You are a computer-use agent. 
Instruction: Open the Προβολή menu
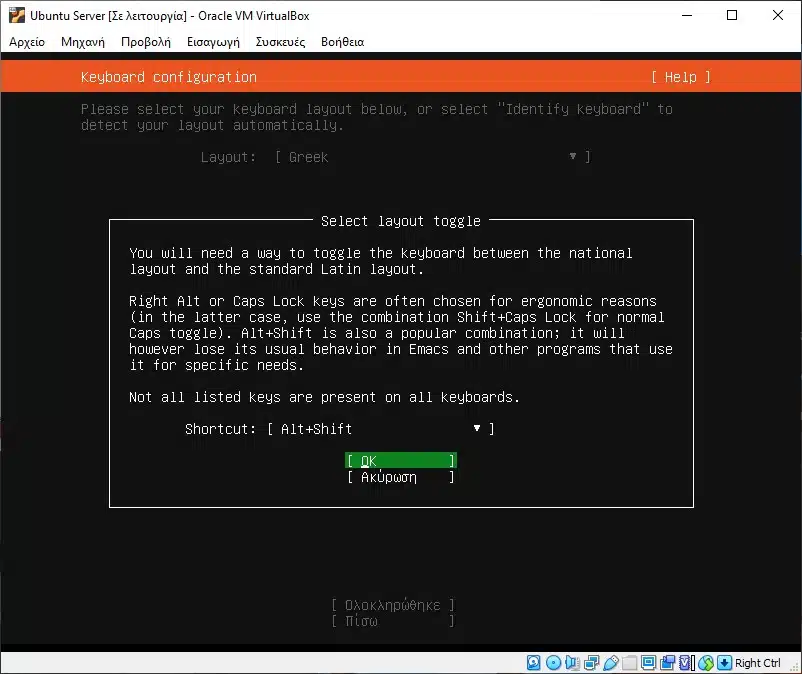coord(146,42)
